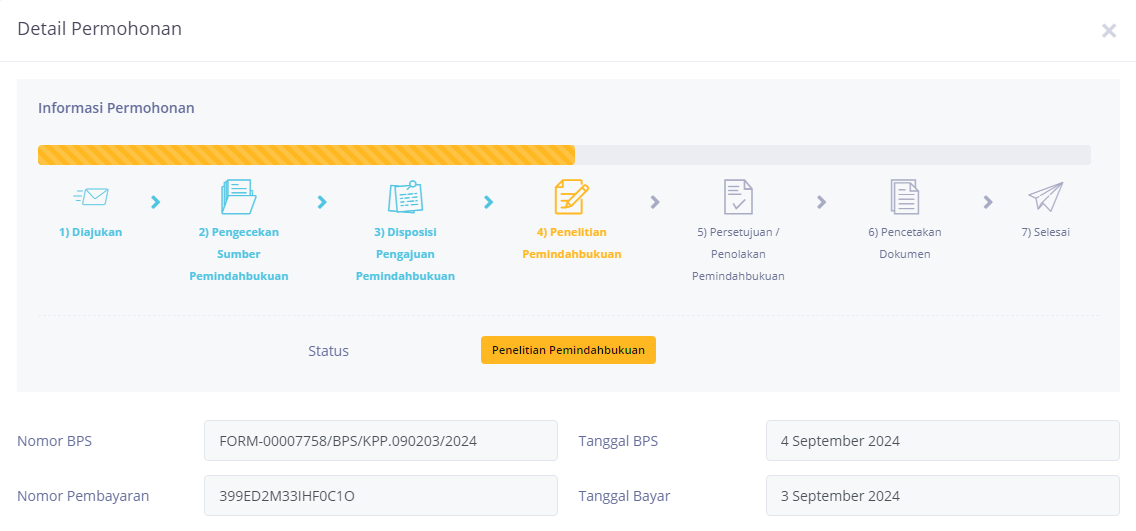1136x531 pixels.
Task: Click the Tanggal BPS field
Action: coord(943,440)
